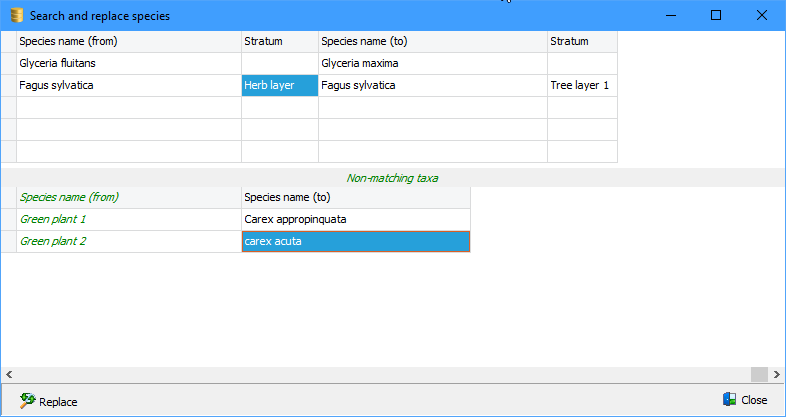Screen dimensions: 786x417
Task: Click the empty Stratum cell beside Glyceria fluitans
Action: (279, 64)
